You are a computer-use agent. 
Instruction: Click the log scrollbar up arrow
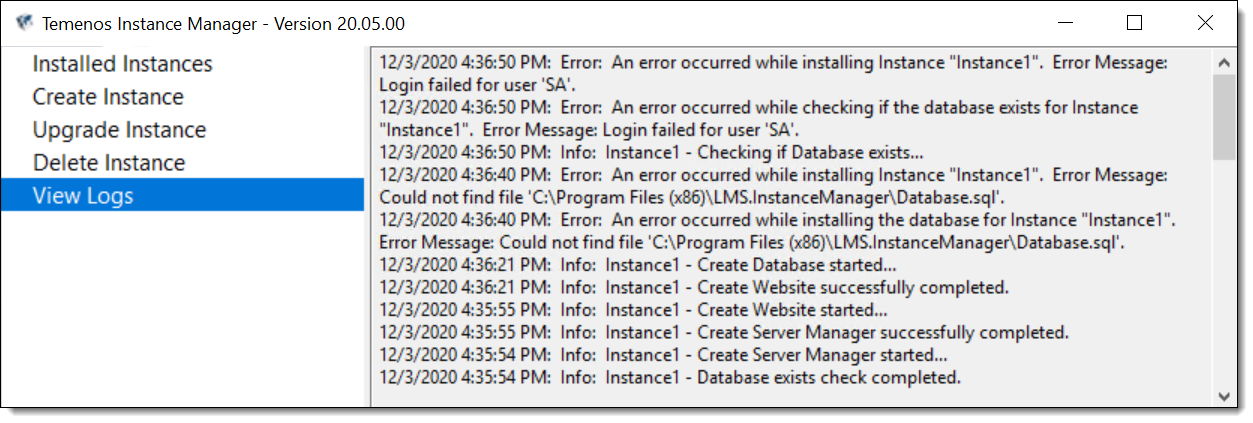[x=1224, y=63]
